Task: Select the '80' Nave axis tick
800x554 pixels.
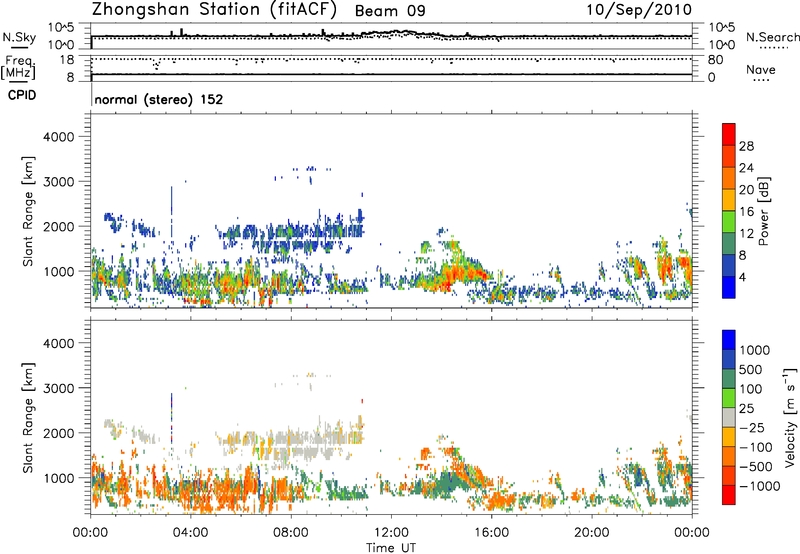Action: pos(715,60)
